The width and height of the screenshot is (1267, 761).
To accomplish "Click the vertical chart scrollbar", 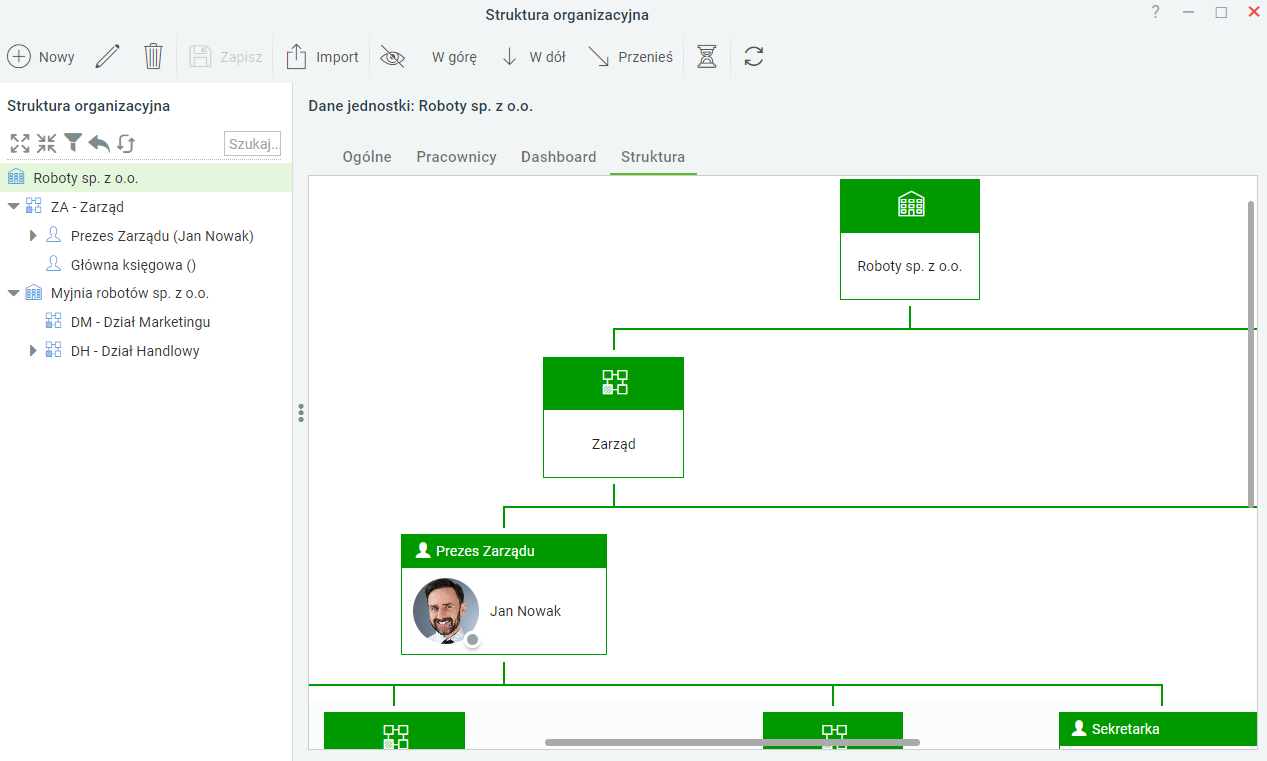I will pos(1251,355).
